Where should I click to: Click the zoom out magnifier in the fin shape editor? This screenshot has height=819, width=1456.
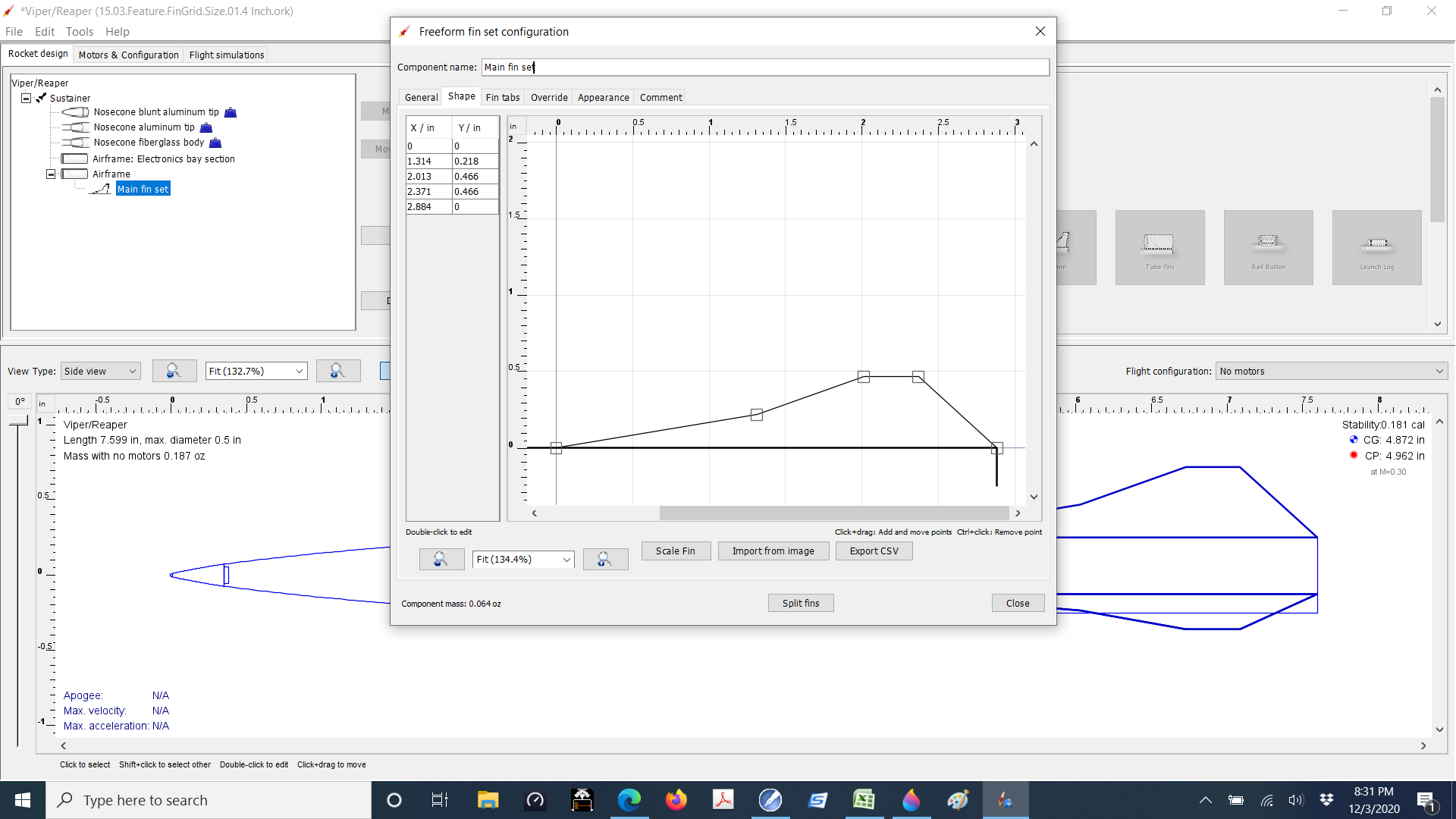[x=441, y=559]
